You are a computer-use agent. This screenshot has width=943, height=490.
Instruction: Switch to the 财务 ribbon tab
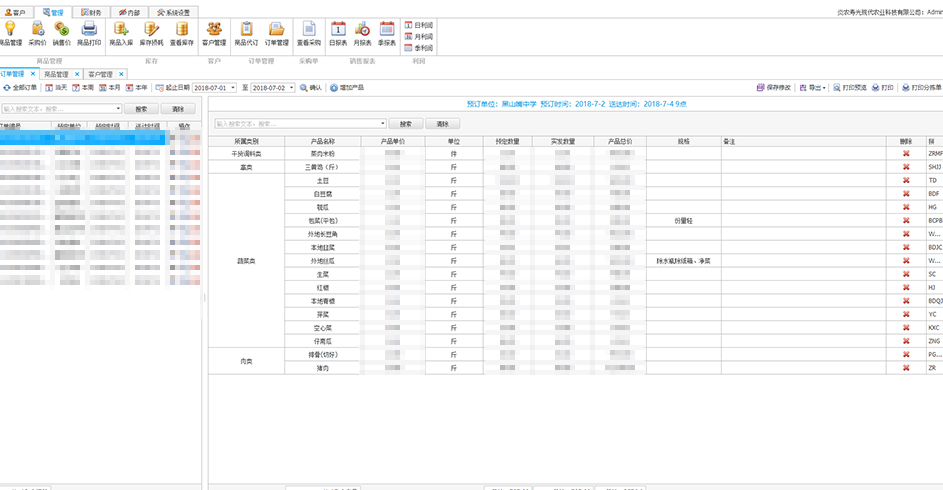[x=90, y=11]
